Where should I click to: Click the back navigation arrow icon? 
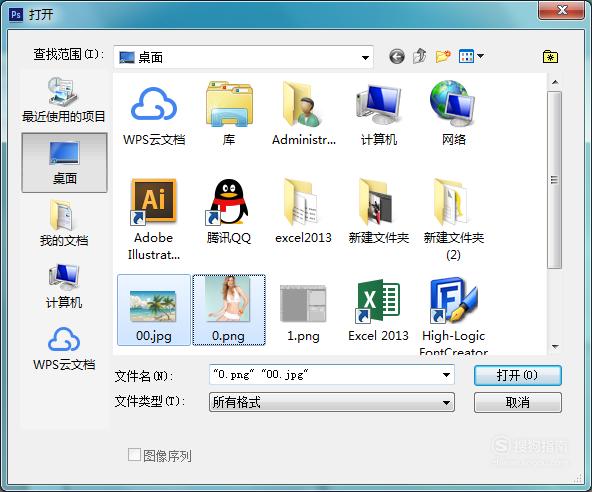tap(396, 57)
